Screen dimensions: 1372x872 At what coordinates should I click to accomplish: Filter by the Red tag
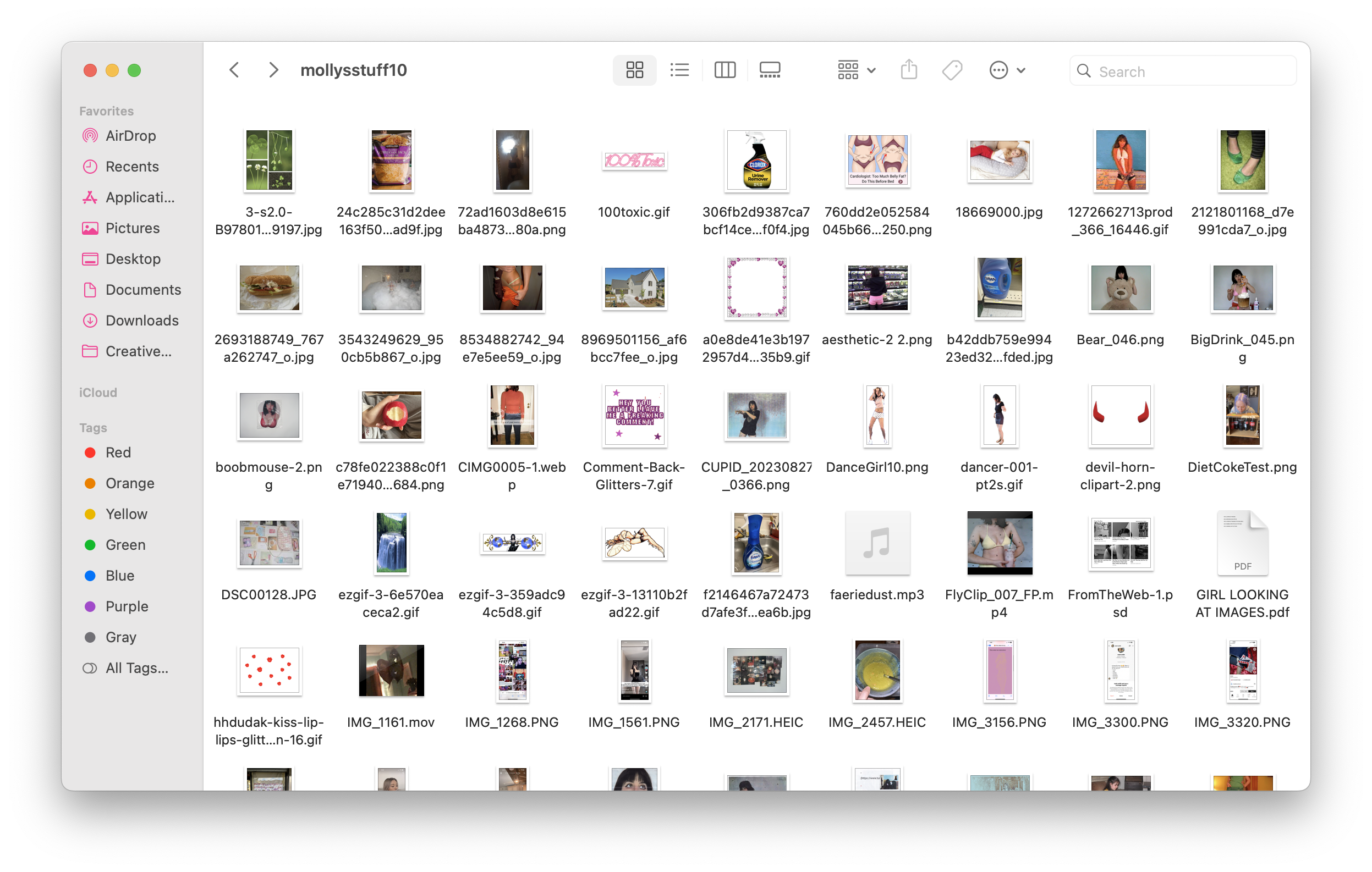118,452
